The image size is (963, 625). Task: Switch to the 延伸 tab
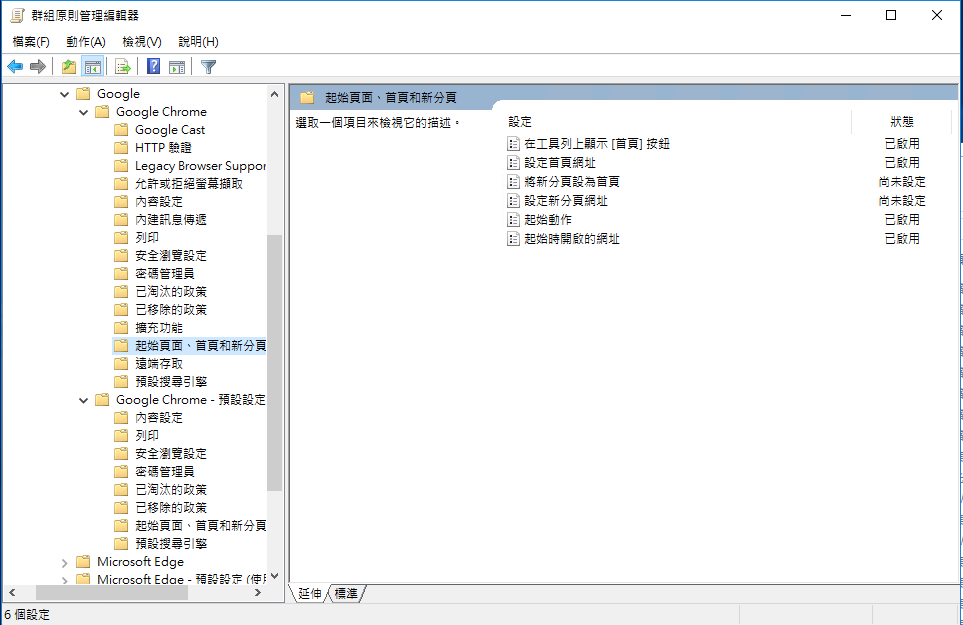point(310,593)
